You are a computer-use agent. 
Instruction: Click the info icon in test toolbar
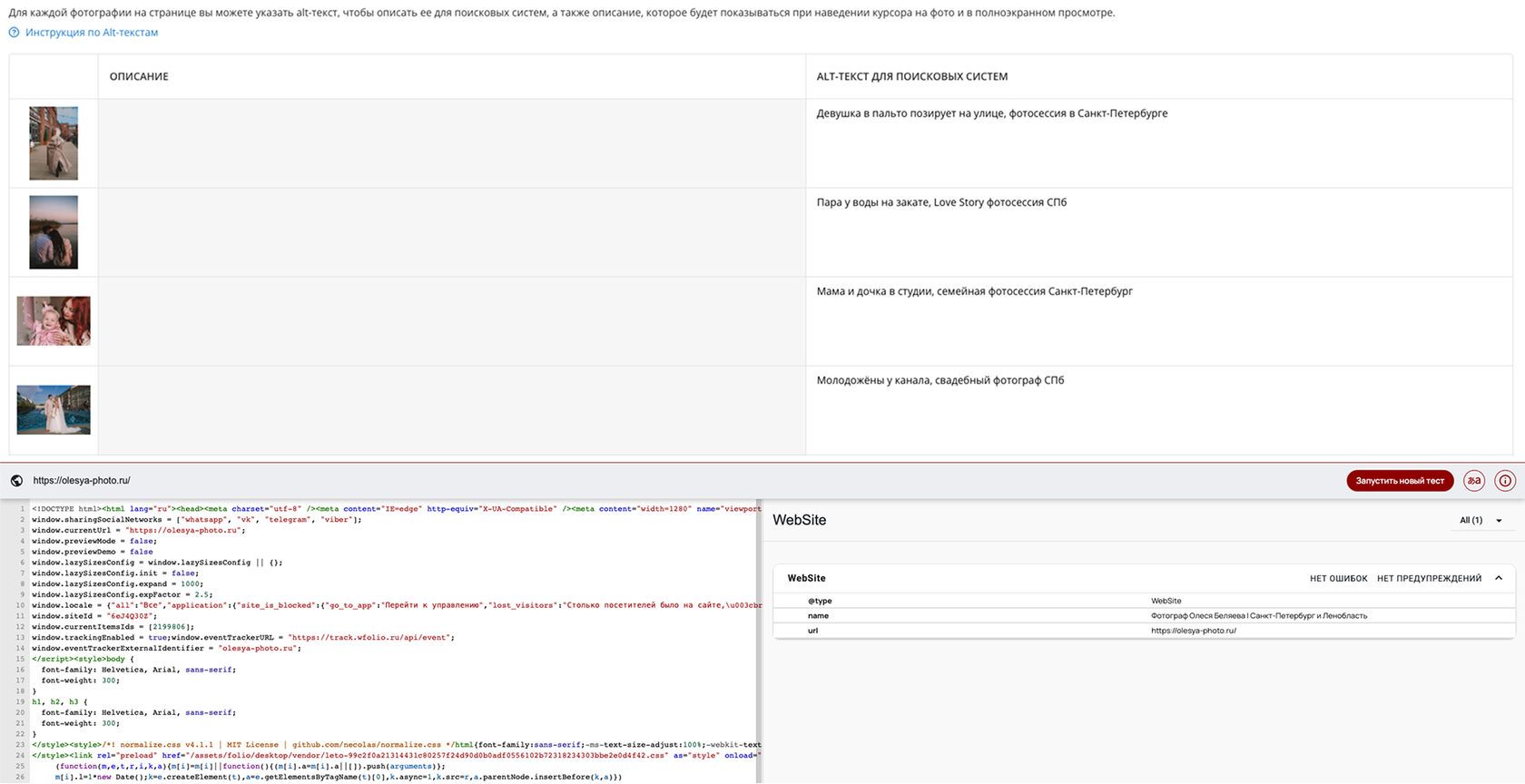click(x=1505, y=481)
